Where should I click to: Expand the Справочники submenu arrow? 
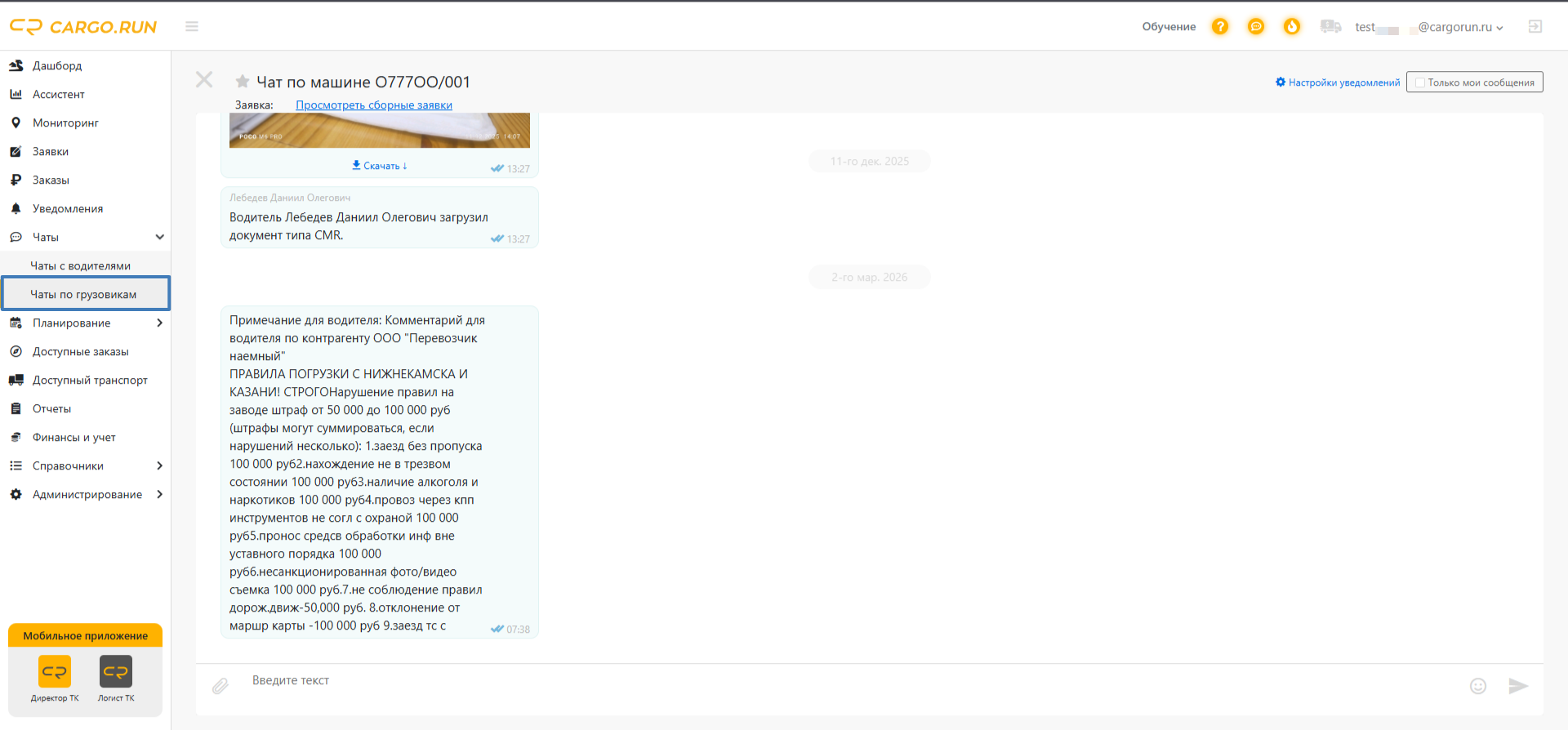point(159,465)
